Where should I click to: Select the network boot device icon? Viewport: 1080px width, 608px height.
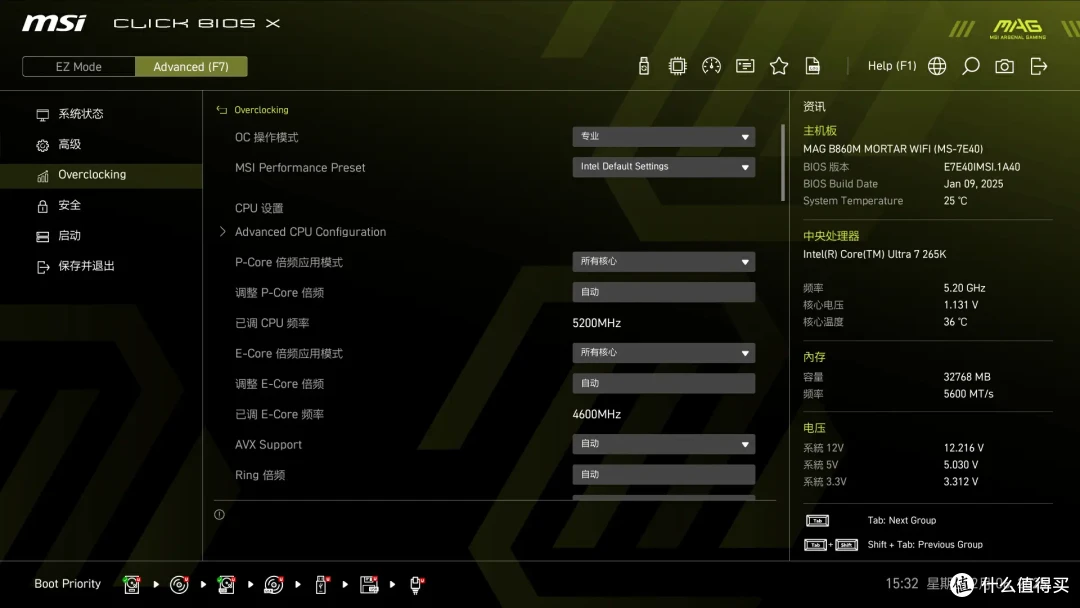coord(416,585)
